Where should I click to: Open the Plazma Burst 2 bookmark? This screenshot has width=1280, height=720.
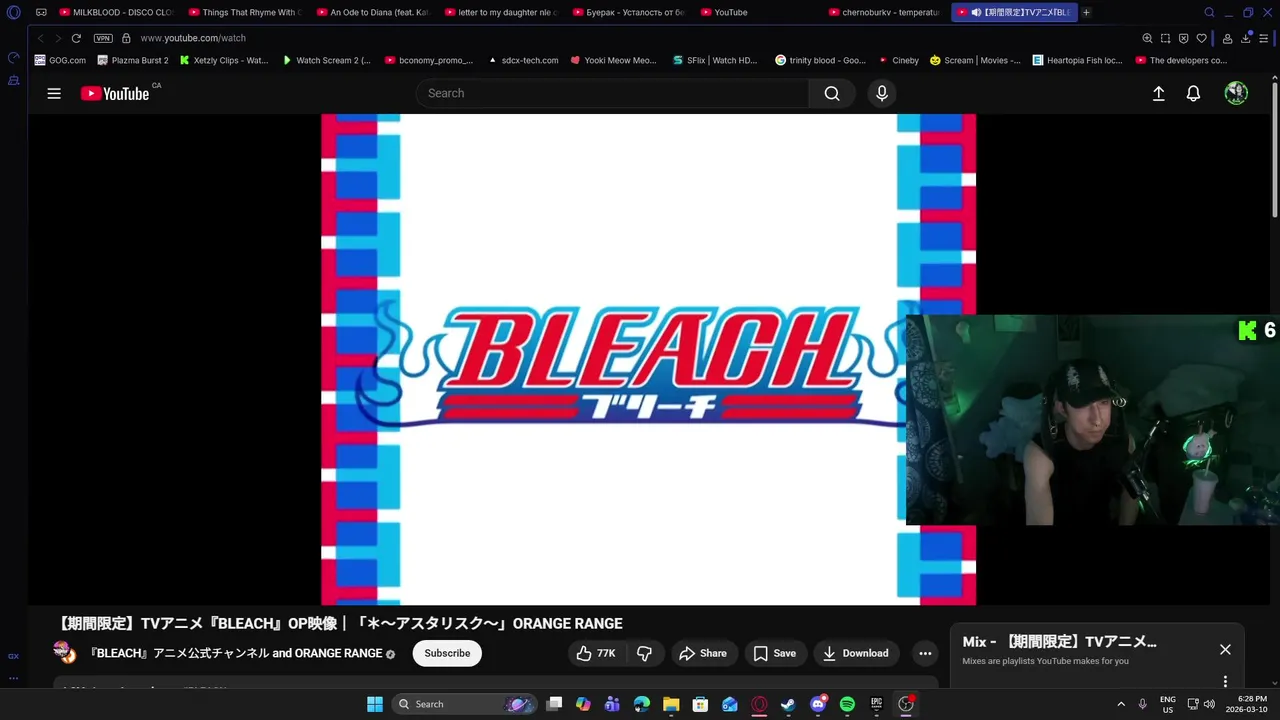tap(132, 60)
